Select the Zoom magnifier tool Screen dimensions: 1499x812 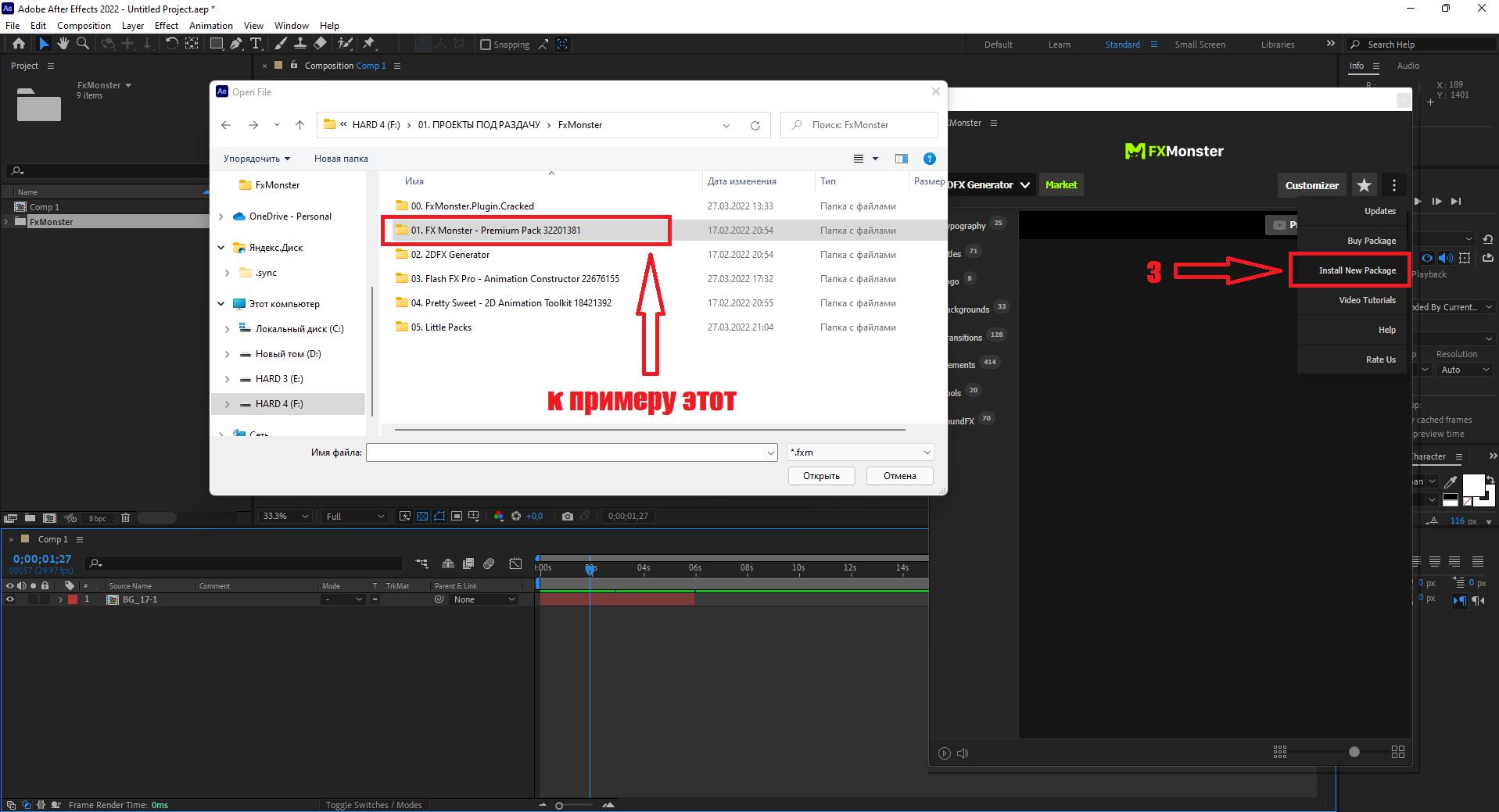82,44
